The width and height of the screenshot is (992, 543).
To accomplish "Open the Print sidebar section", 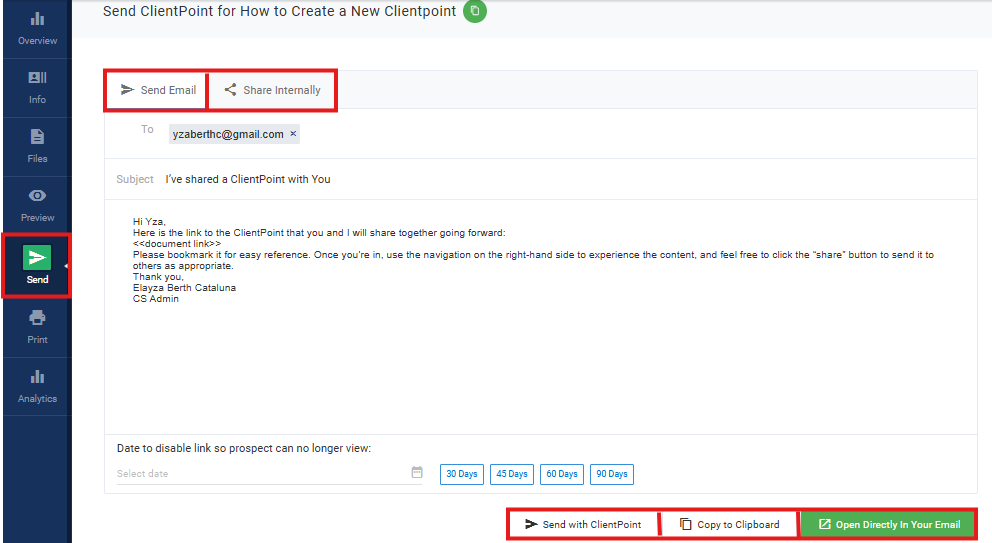I will 37,327.
